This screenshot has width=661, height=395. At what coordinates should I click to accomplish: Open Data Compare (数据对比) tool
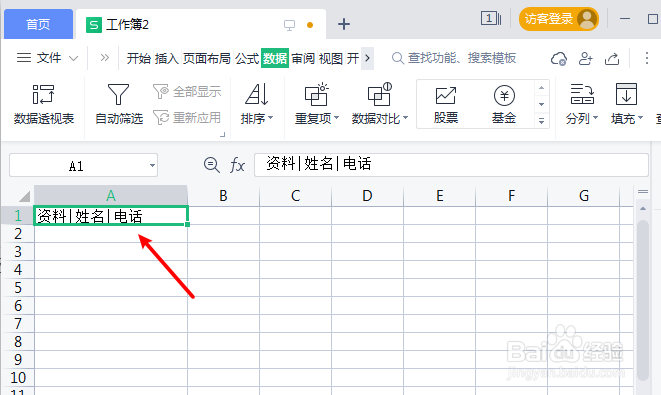point(379,104)
